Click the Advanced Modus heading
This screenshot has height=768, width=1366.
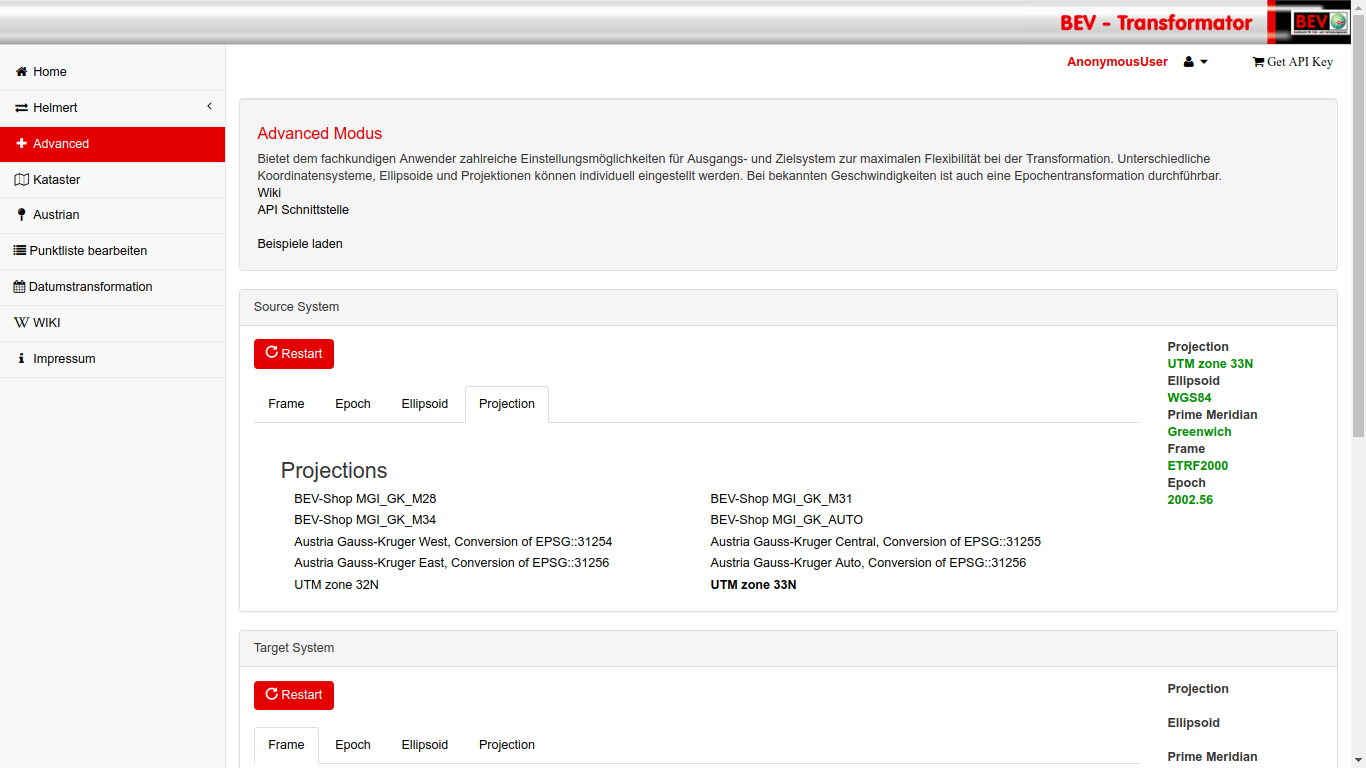319,134
